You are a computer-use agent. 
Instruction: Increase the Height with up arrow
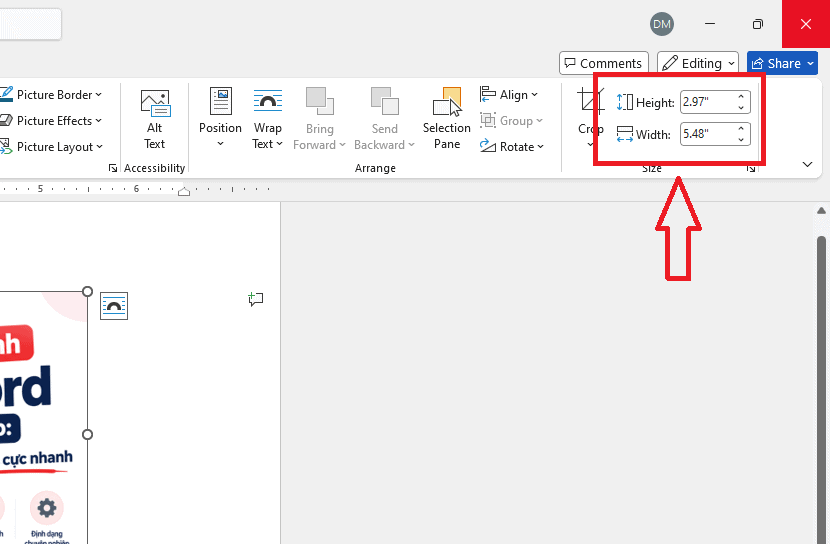pyautogui.click(x=741, y=97)
